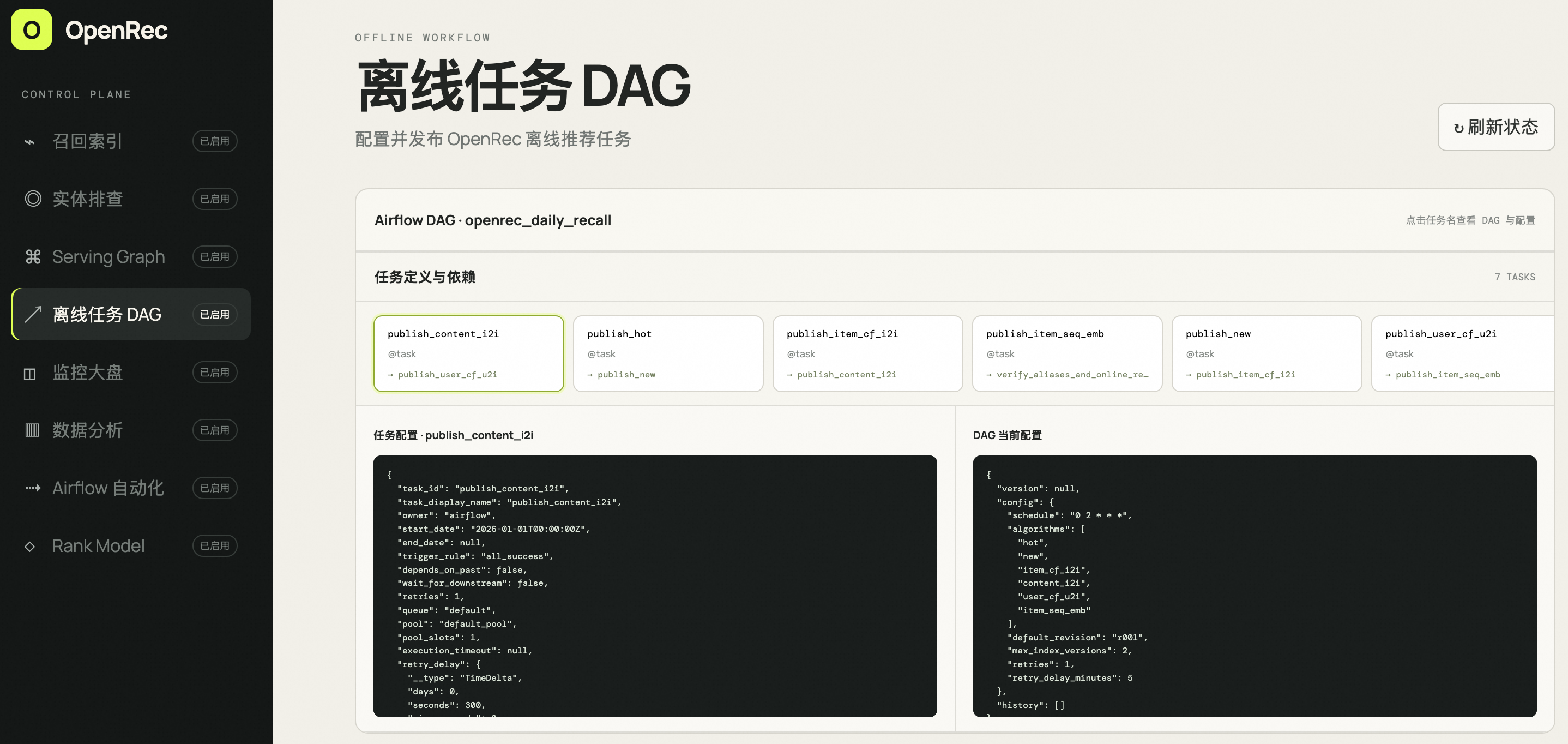
Task: Click the Serving Graph command icon
Action: (x=33, y=257)
